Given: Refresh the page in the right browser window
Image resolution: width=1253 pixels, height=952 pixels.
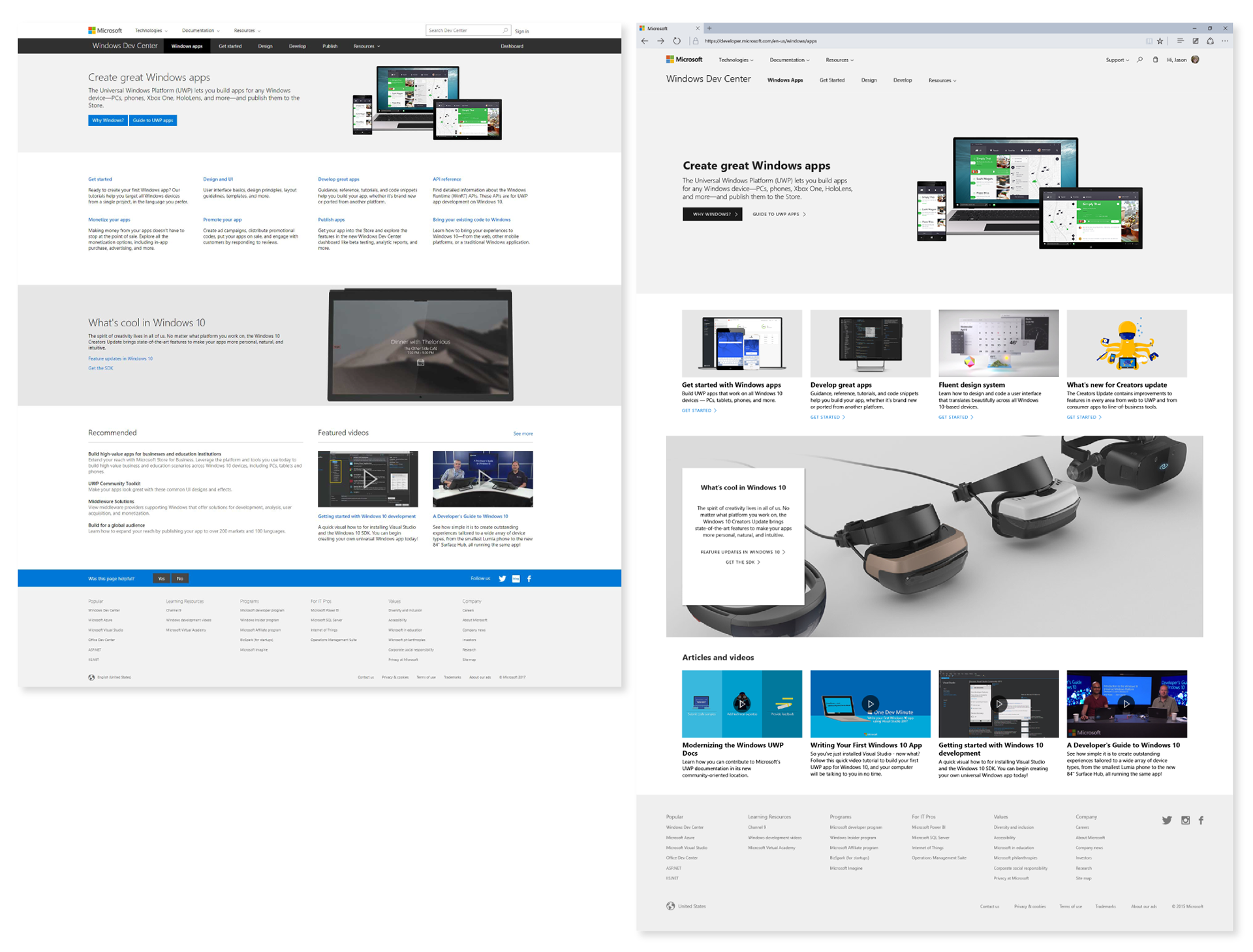Looking at the screenshot, I should click(x=677, y=41).
